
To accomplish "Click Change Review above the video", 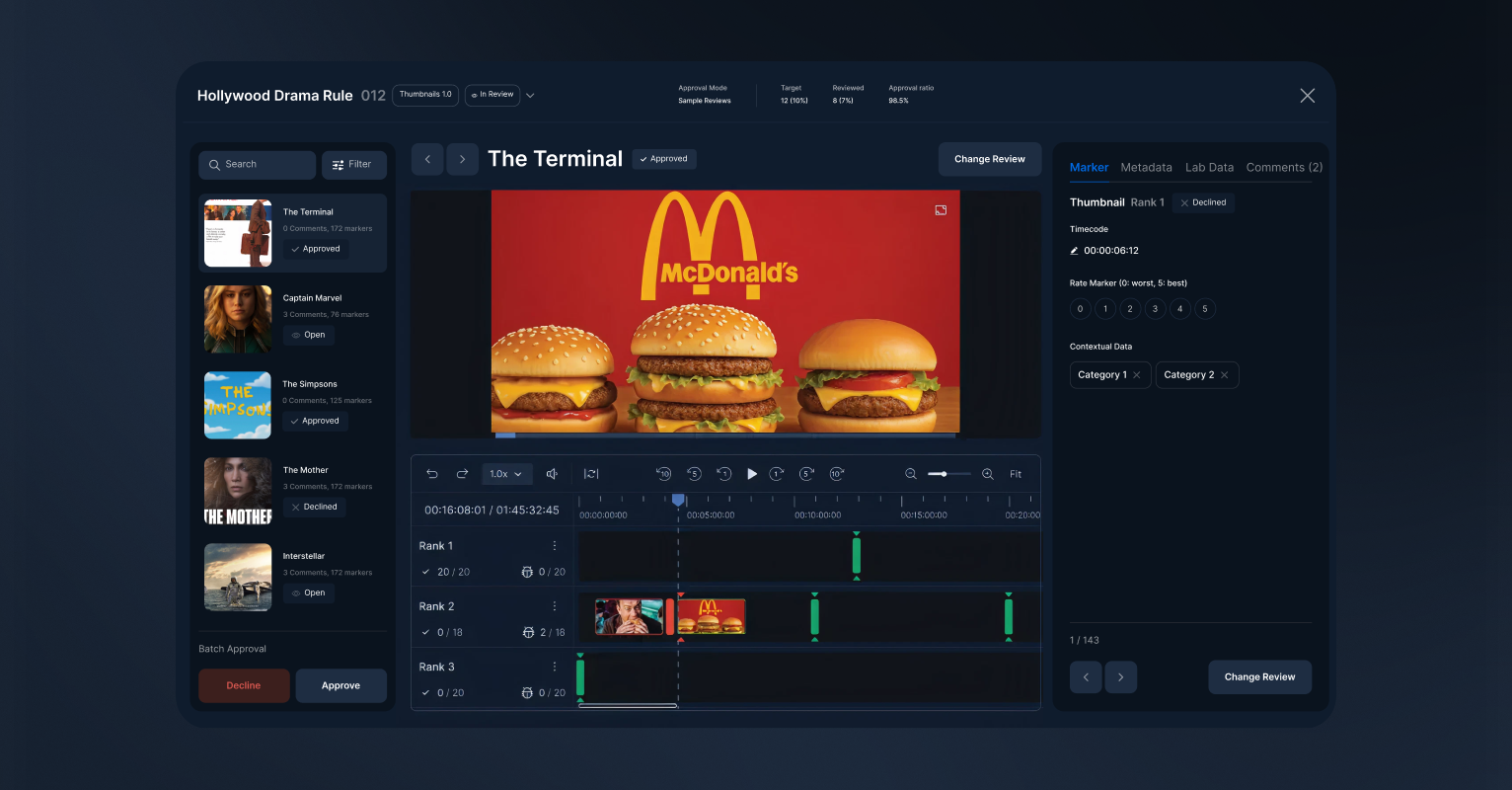I will 990,159.
